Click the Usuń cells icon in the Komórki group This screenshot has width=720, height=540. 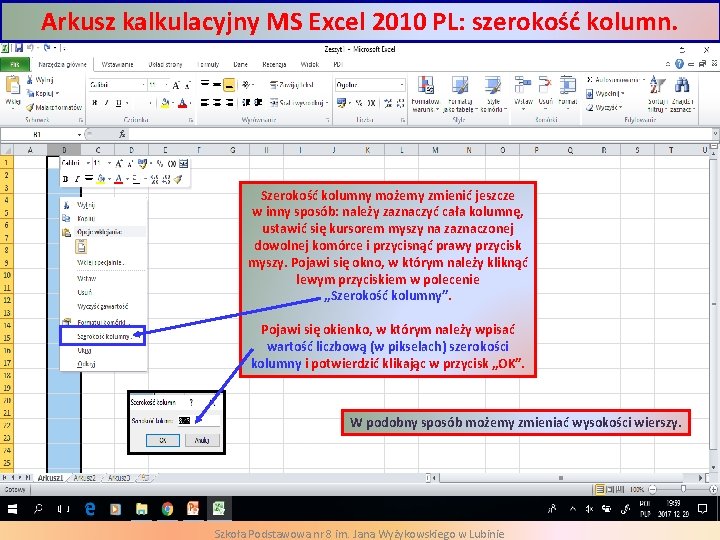pyautogui.click(x=545, y=85)
